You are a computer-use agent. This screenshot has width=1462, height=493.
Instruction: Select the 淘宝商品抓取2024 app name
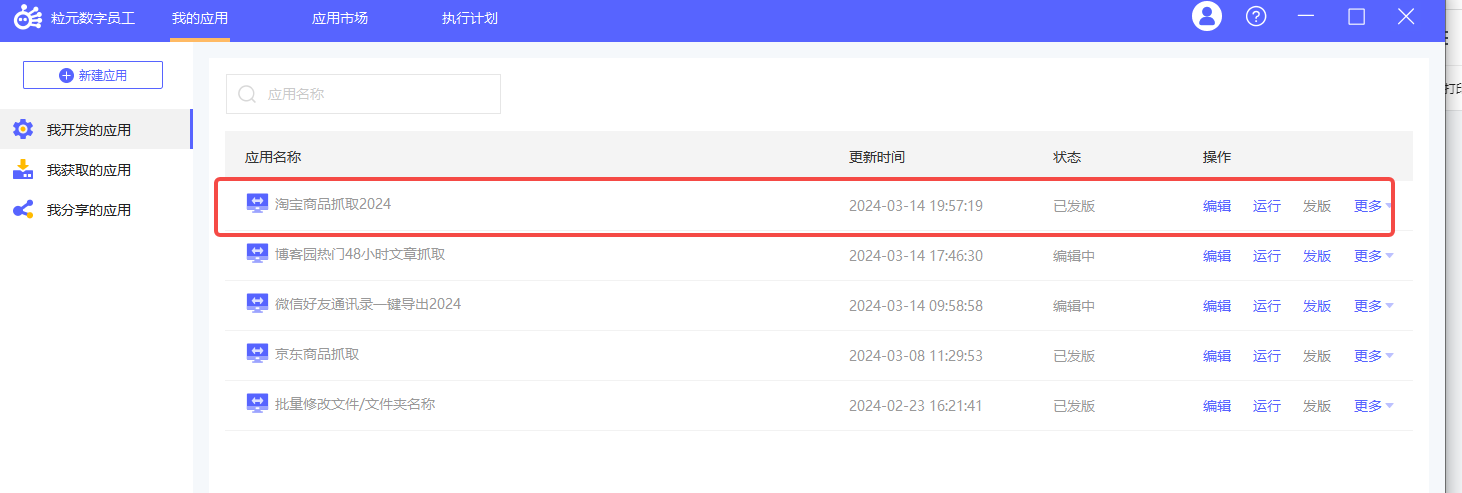(x=333, y=204)
